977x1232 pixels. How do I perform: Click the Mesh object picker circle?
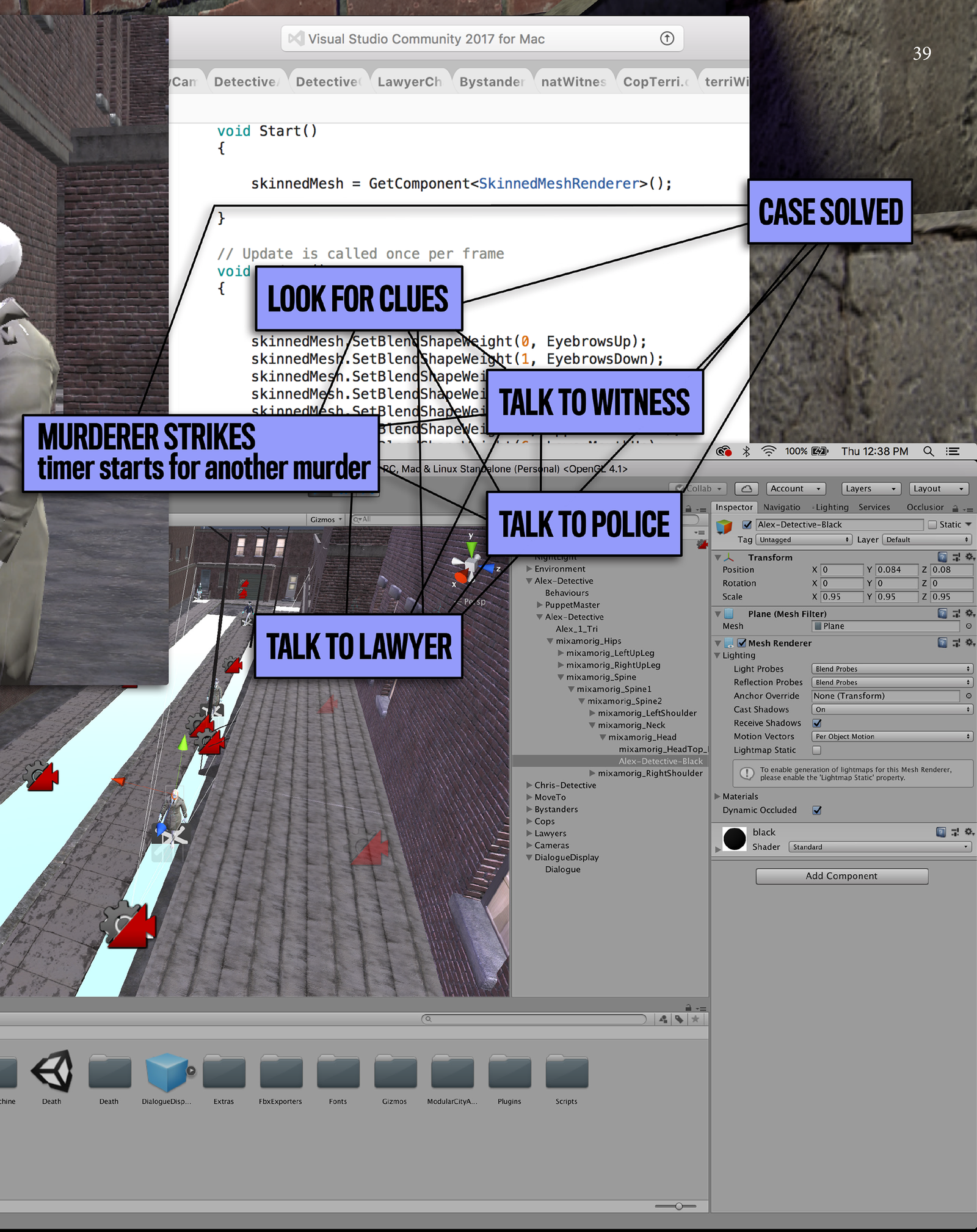[x=968, y=626]
